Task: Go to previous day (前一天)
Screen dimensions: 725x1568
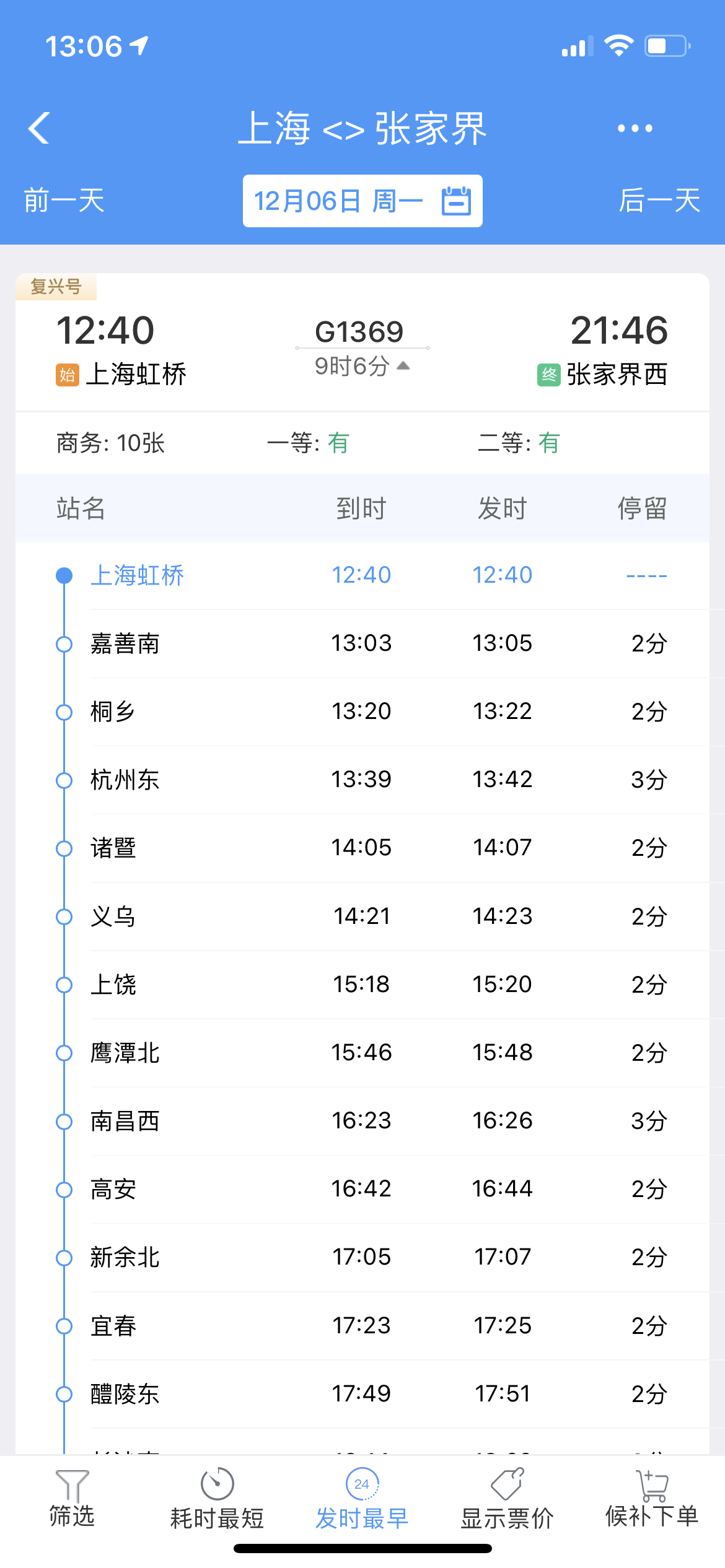Action: pyautogui.click(x=64, y=201)
